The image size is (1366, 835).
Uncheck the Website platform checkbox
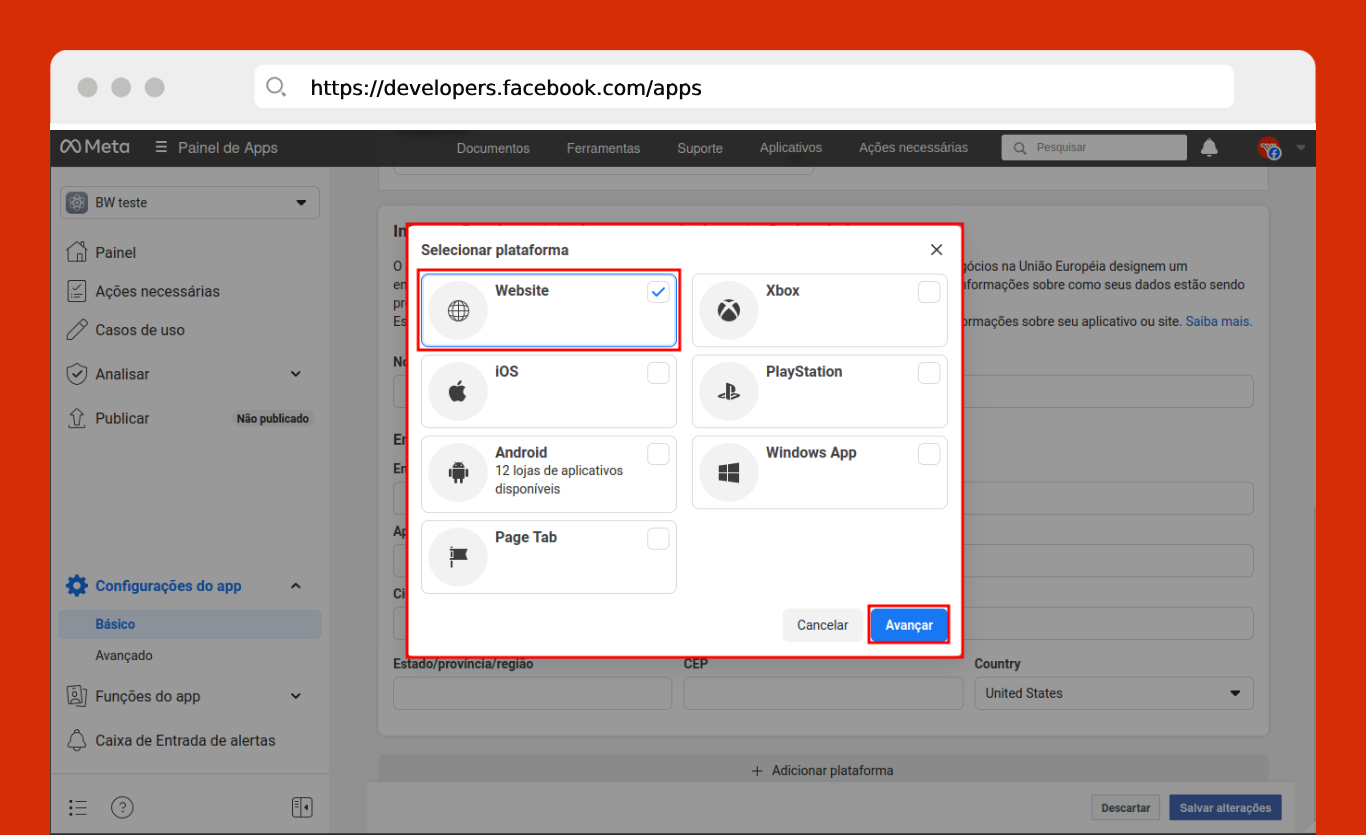(x=658, y=292)
